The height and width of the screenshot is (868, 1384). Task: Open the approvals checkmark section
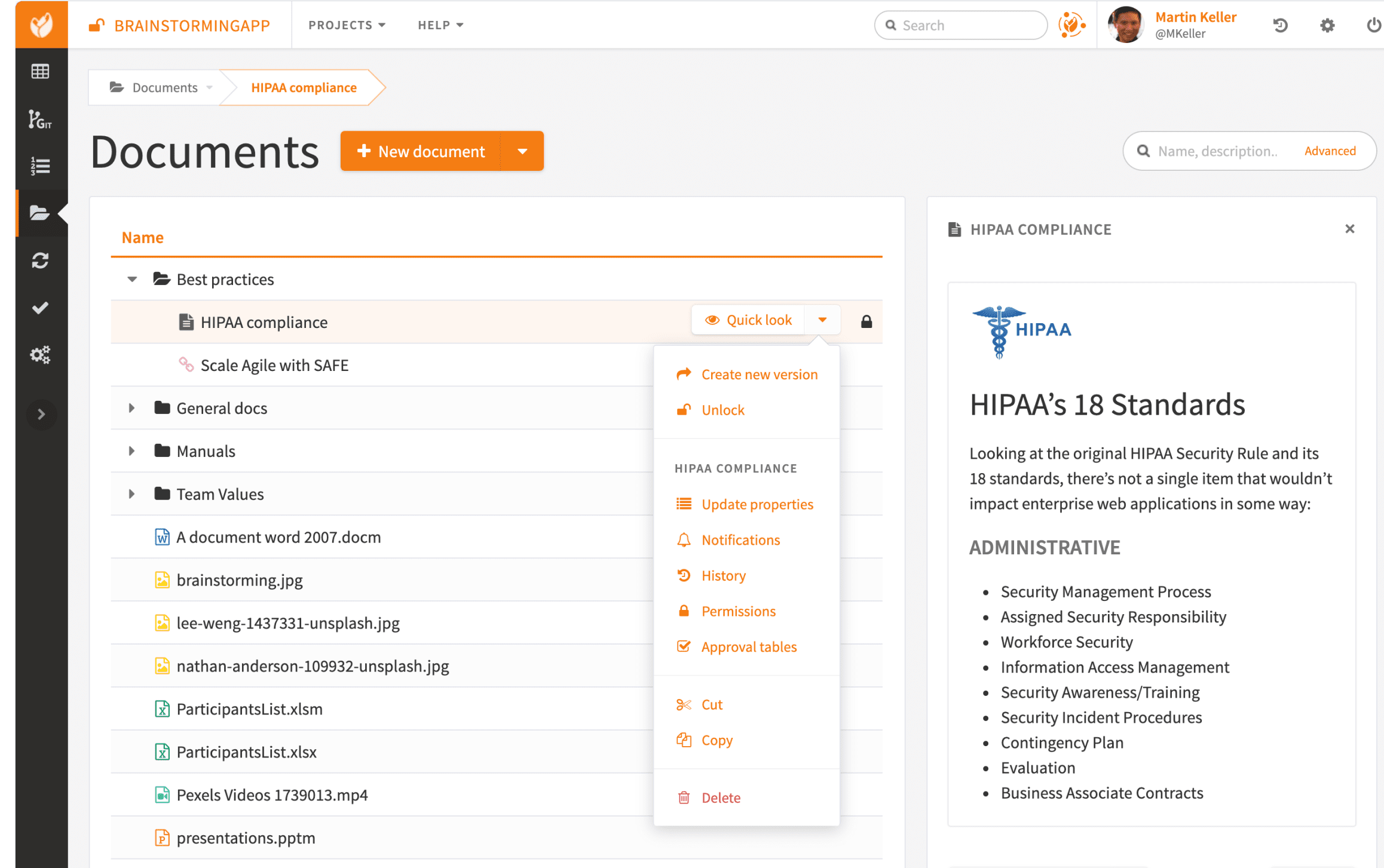point(40,308)
